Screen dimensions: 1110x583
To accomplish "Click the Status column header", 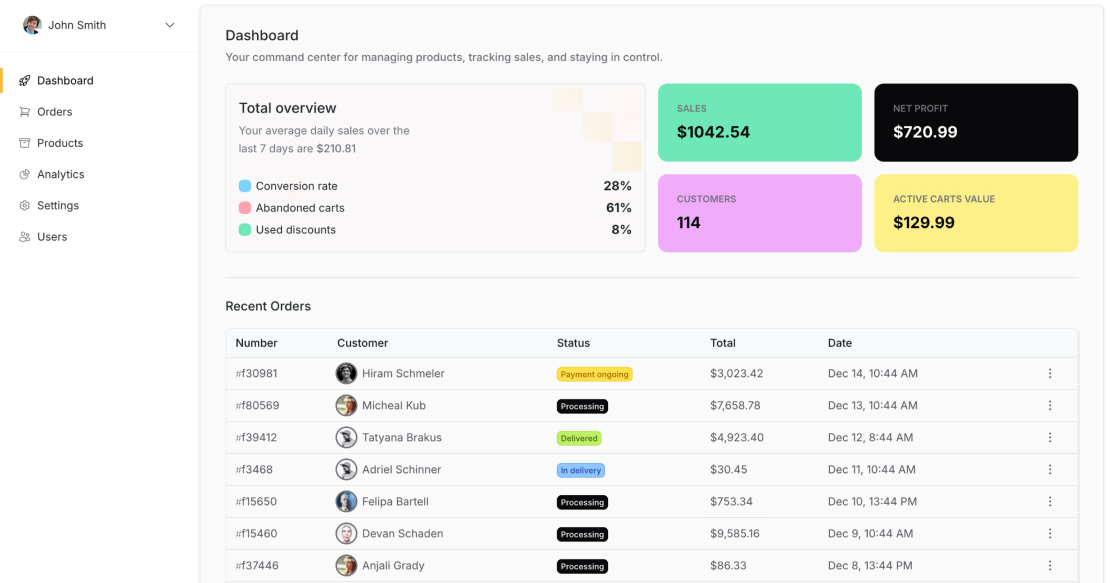I will click(x=573, y=343).
